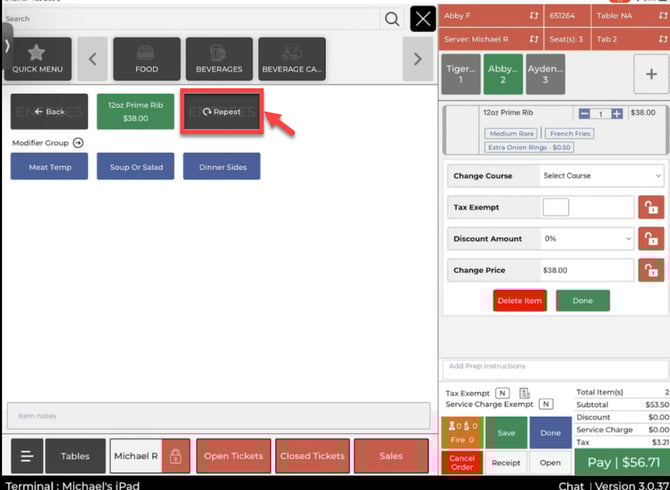Select the Beverages category tab
This screenshot has height=490, width=670.
coord(219,59)
